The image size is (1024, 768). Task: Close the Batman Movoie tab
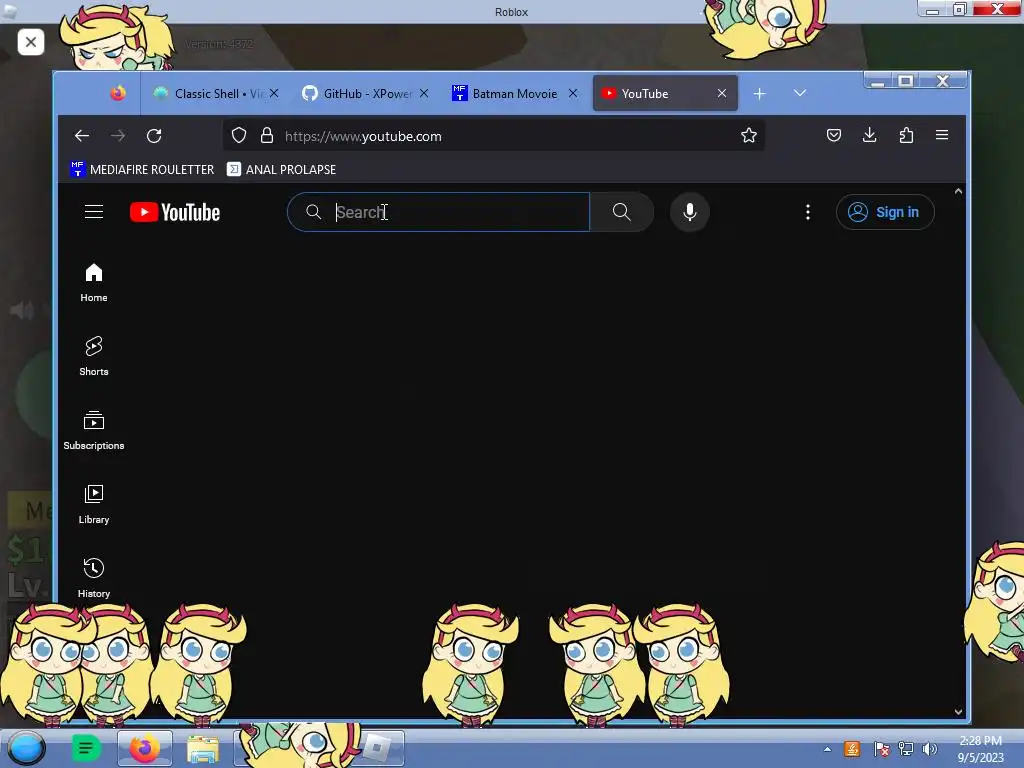click(573, 93)
